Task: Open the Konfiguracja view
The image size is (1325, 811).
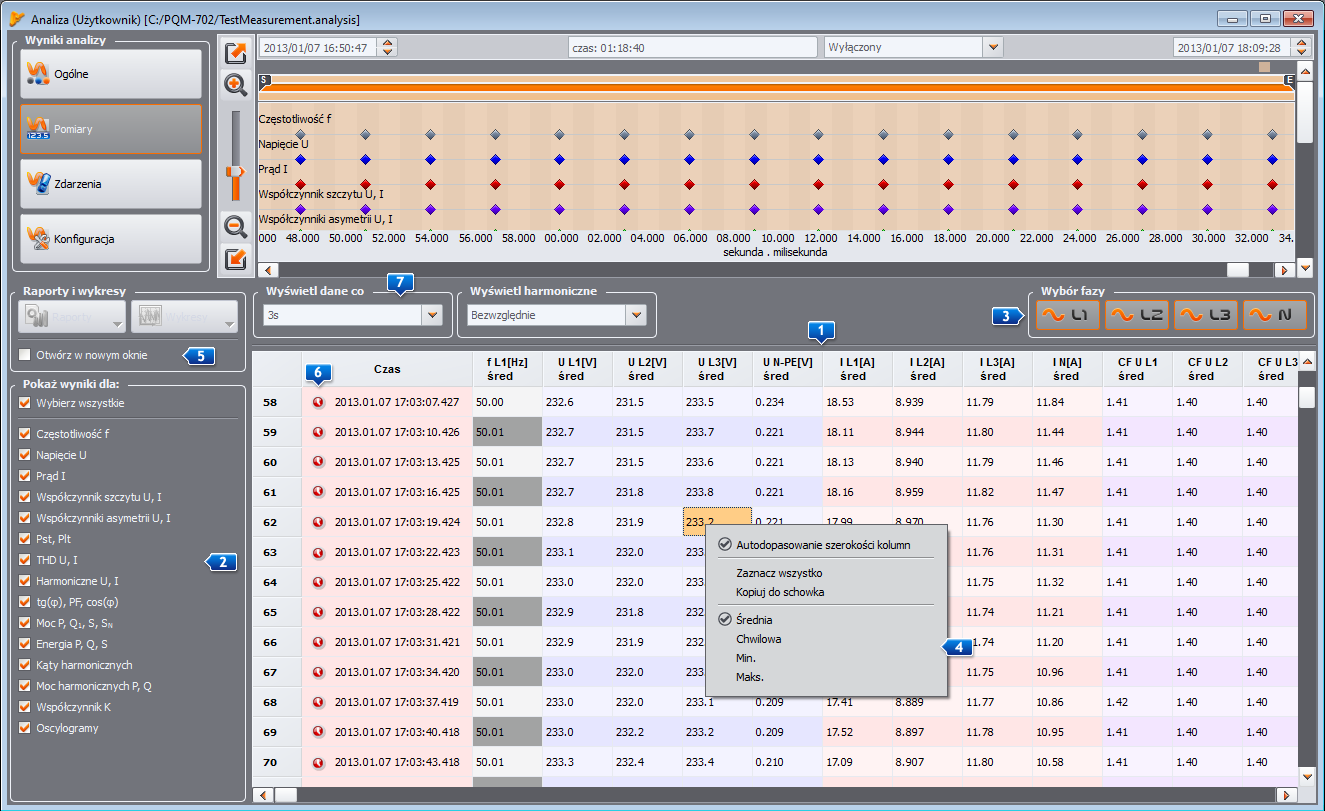Action: (110, 239)
